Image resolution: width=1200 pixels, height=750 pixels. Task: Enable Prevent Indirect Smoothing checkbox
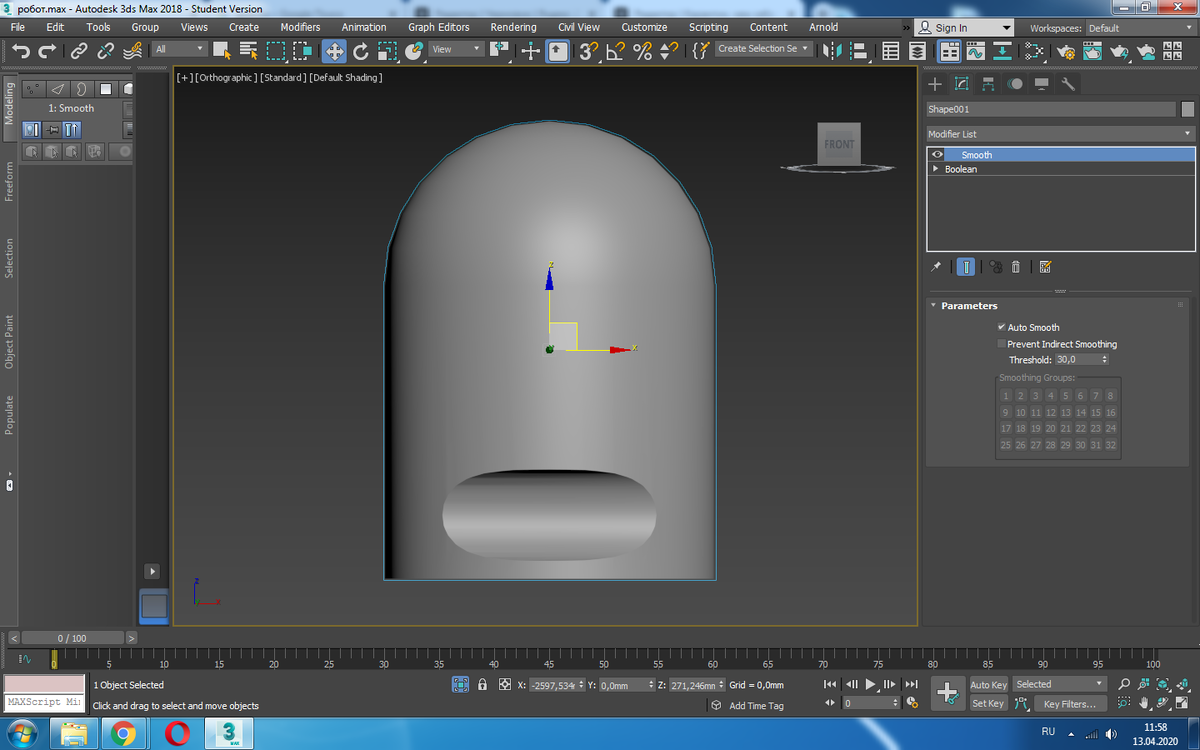1001,344
